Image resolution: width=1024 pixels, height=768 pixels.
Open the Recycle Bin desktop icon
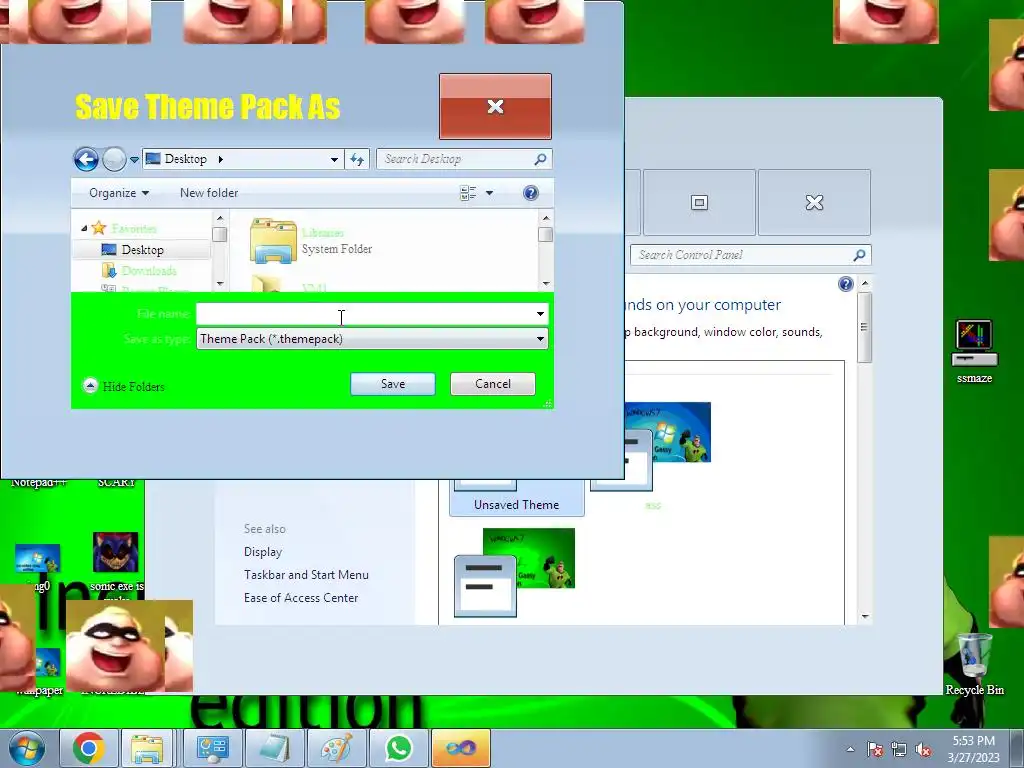coord(974,664)
